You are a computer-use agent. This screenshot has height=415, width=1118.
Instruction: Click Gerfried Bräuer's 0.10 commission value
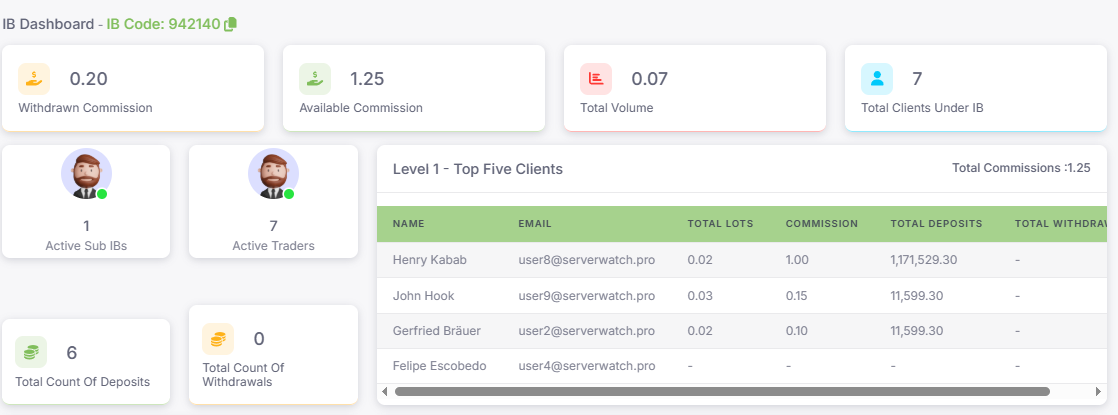click(797, 331)
